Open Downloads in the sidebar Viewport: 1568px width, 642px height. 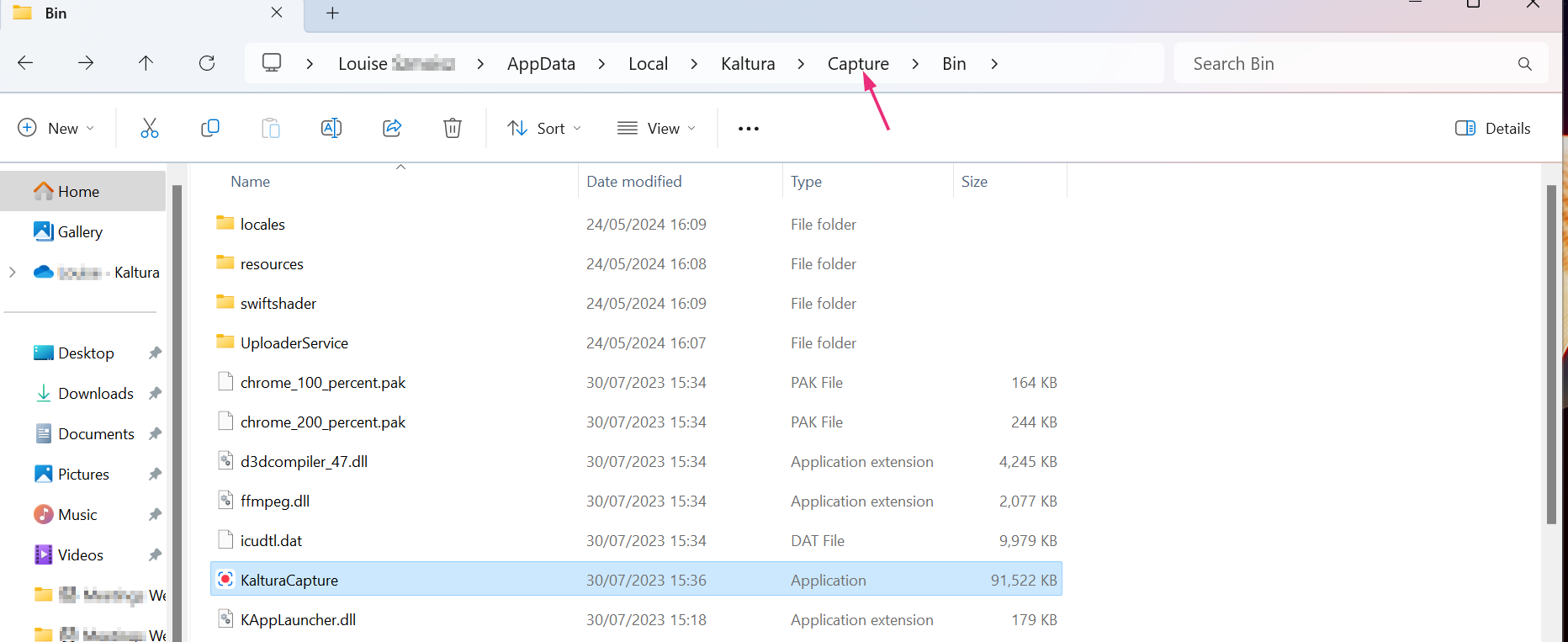96,394
